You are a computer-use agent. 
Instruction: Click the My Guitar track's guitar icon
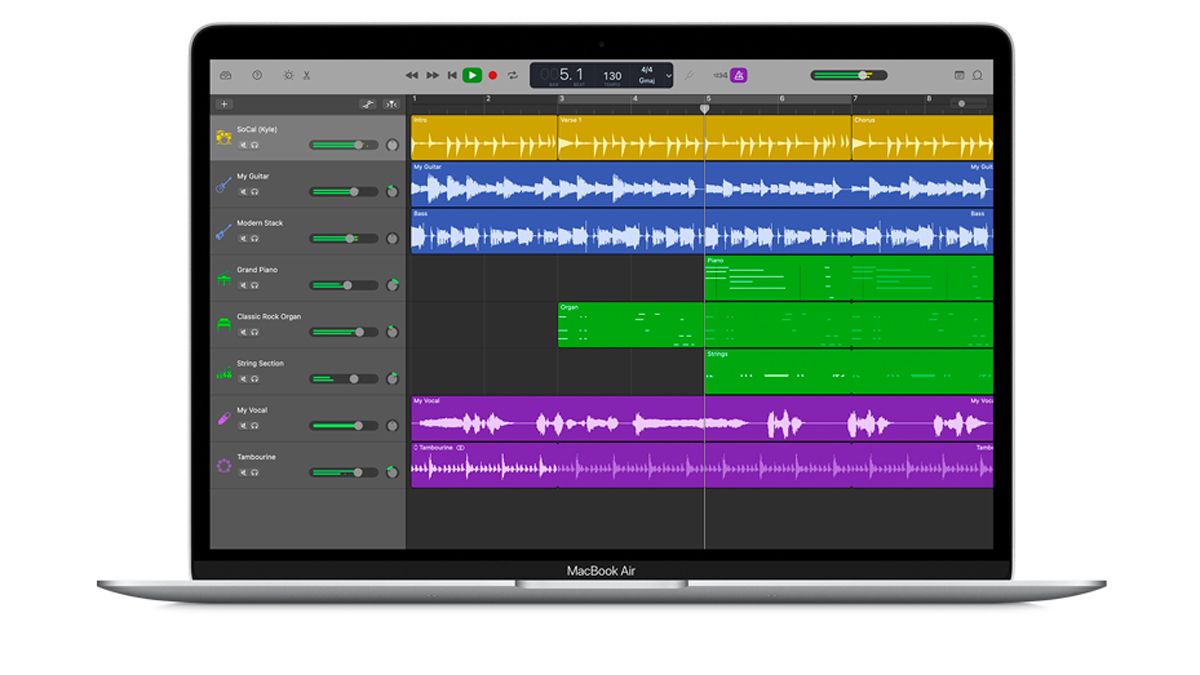point(225,183)
